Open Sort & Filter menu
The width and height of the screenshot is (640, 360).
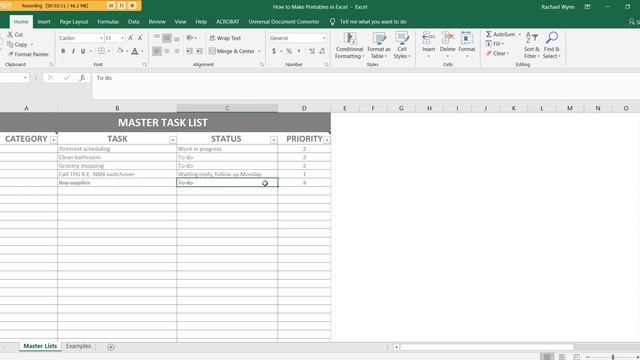[x=531, y=45]
